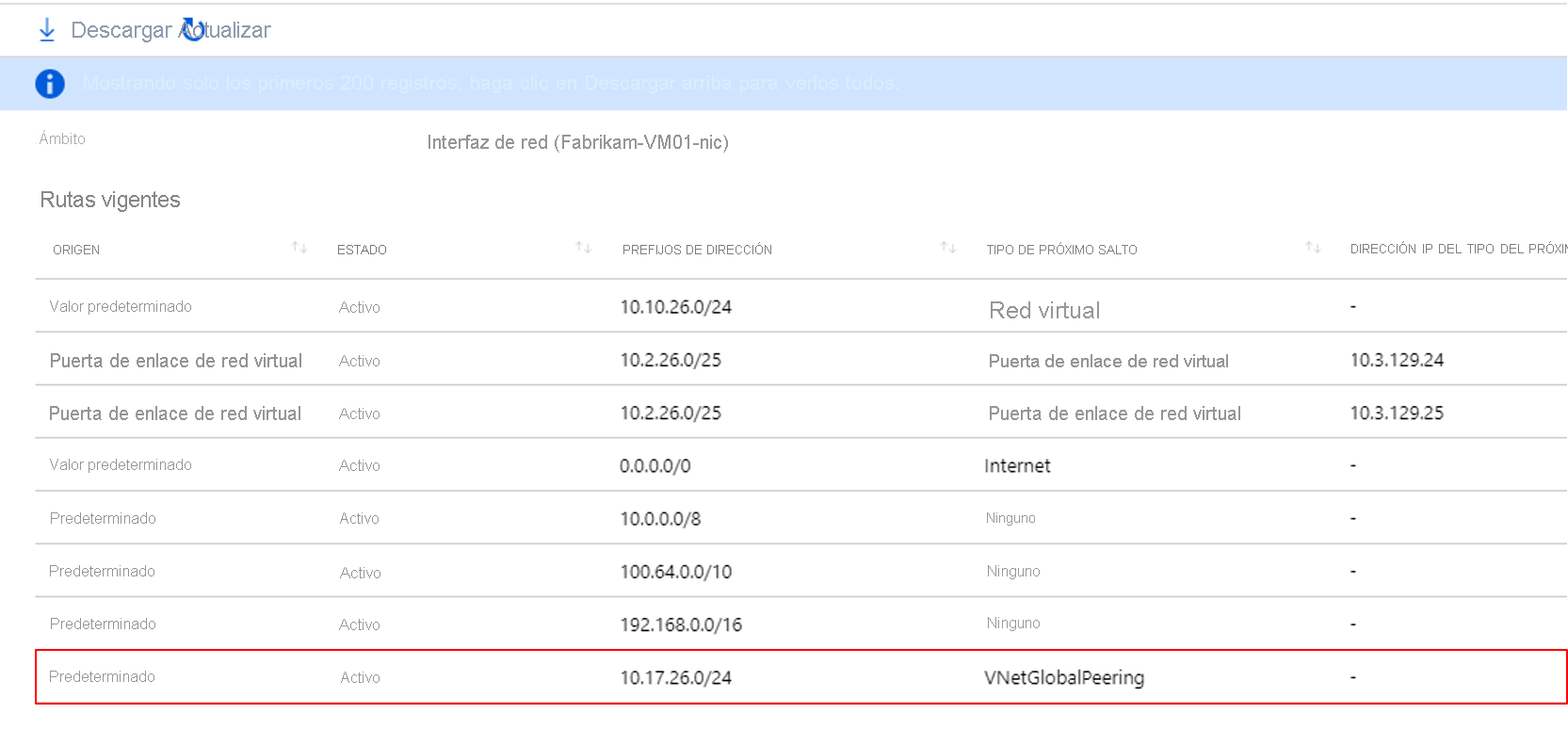Click the Interfaz de red (Fabrikam-VM01-nic) scope value

(577, 142)
